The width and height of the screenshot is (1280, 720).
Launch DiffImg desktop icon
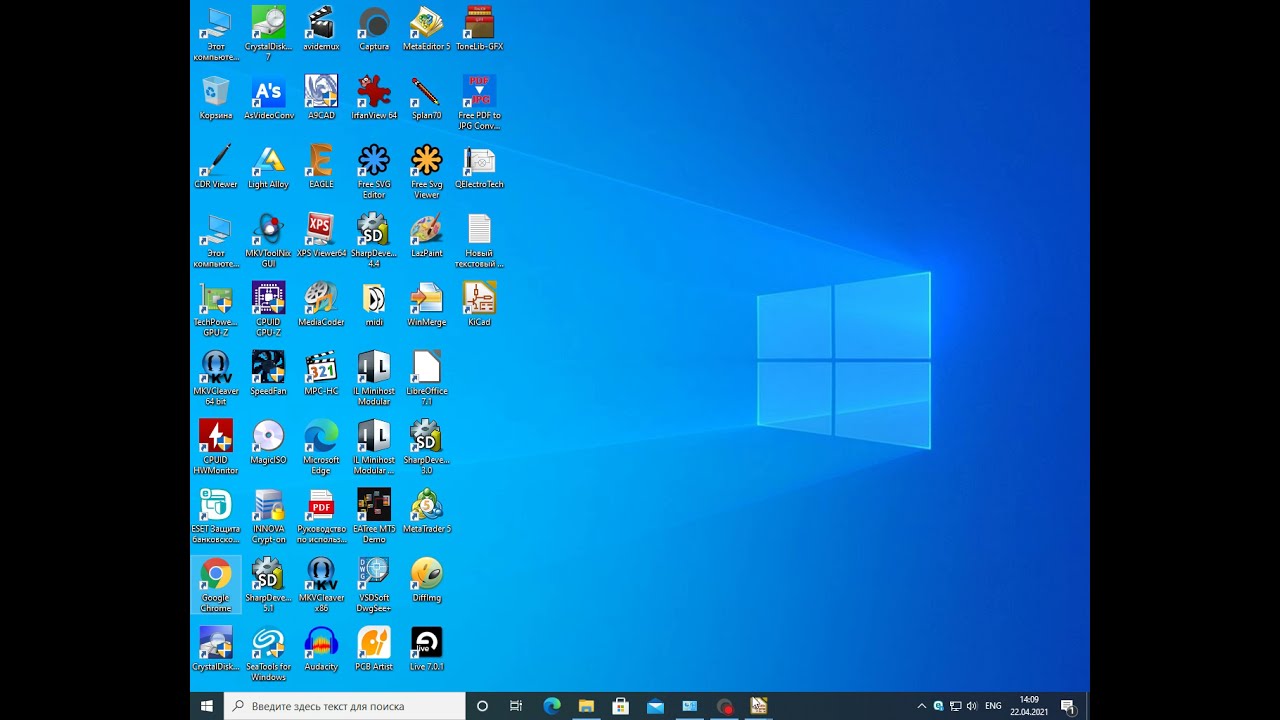point(427,581)
